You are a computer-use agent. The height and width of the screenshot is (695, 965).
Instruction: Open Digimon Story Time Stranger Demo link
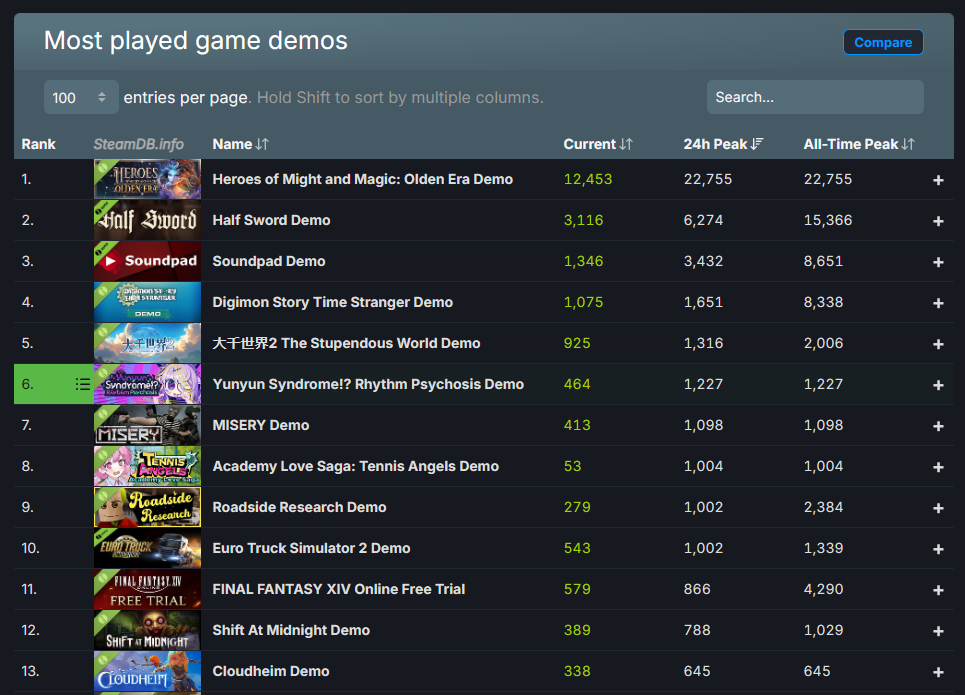pyautogui.click(x=332, y=302)
